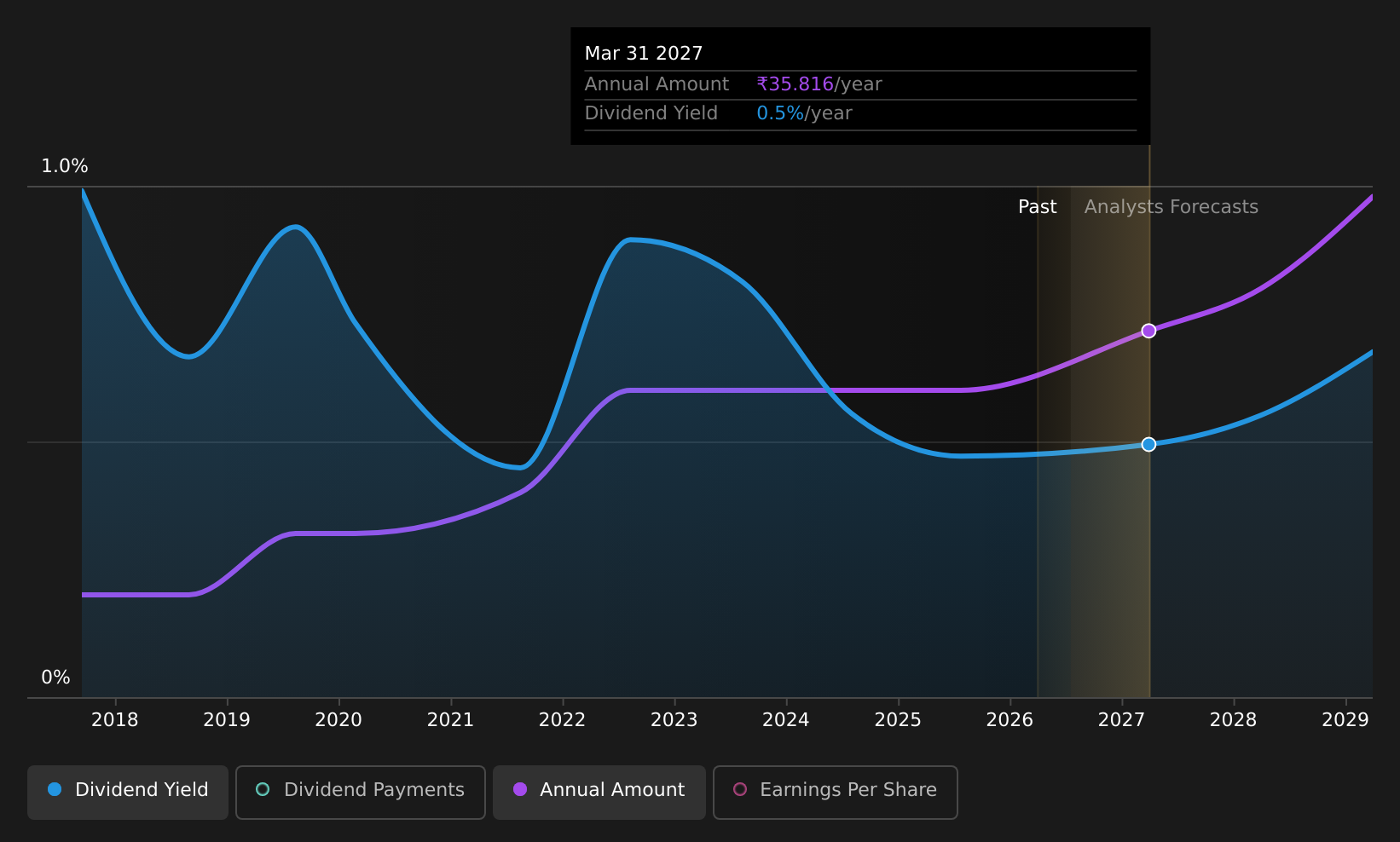Image resolution: width=1400 pixels, height=842 pixels.
Task: Click the Mar 31 2027 tooltip date
Action: pos(644,54)
